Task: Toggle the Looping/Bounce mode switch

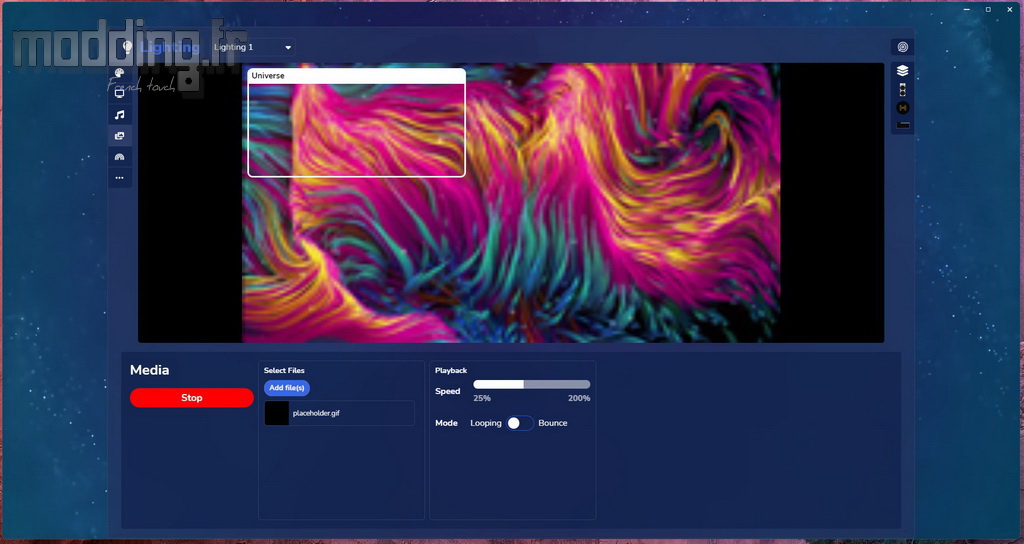Action: pos(520,423)
